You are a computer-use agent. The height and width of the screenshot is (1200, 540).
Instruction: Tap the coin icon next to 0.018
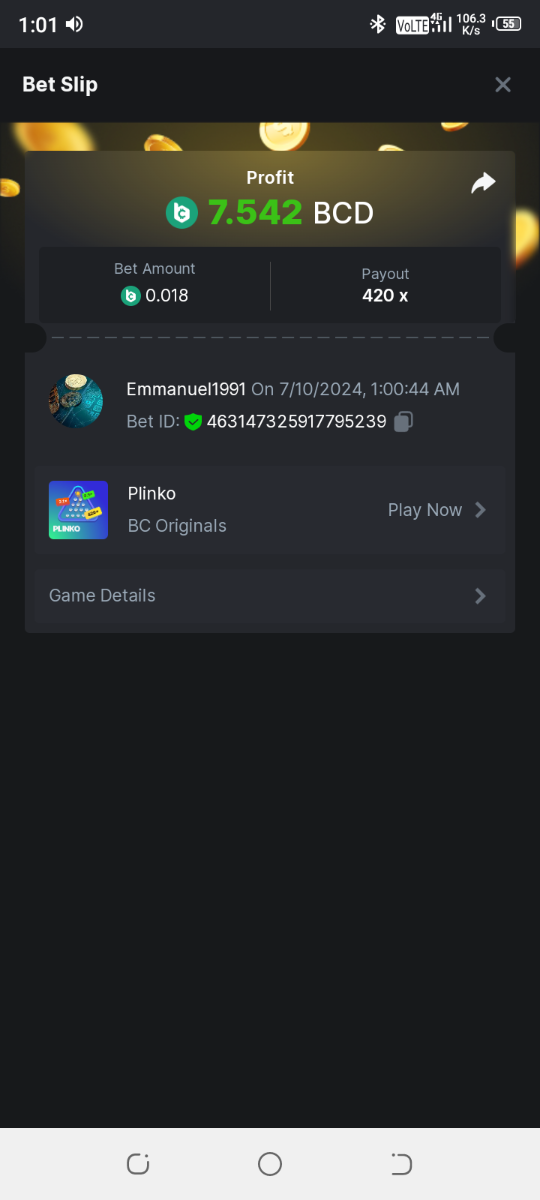[131, 295]
